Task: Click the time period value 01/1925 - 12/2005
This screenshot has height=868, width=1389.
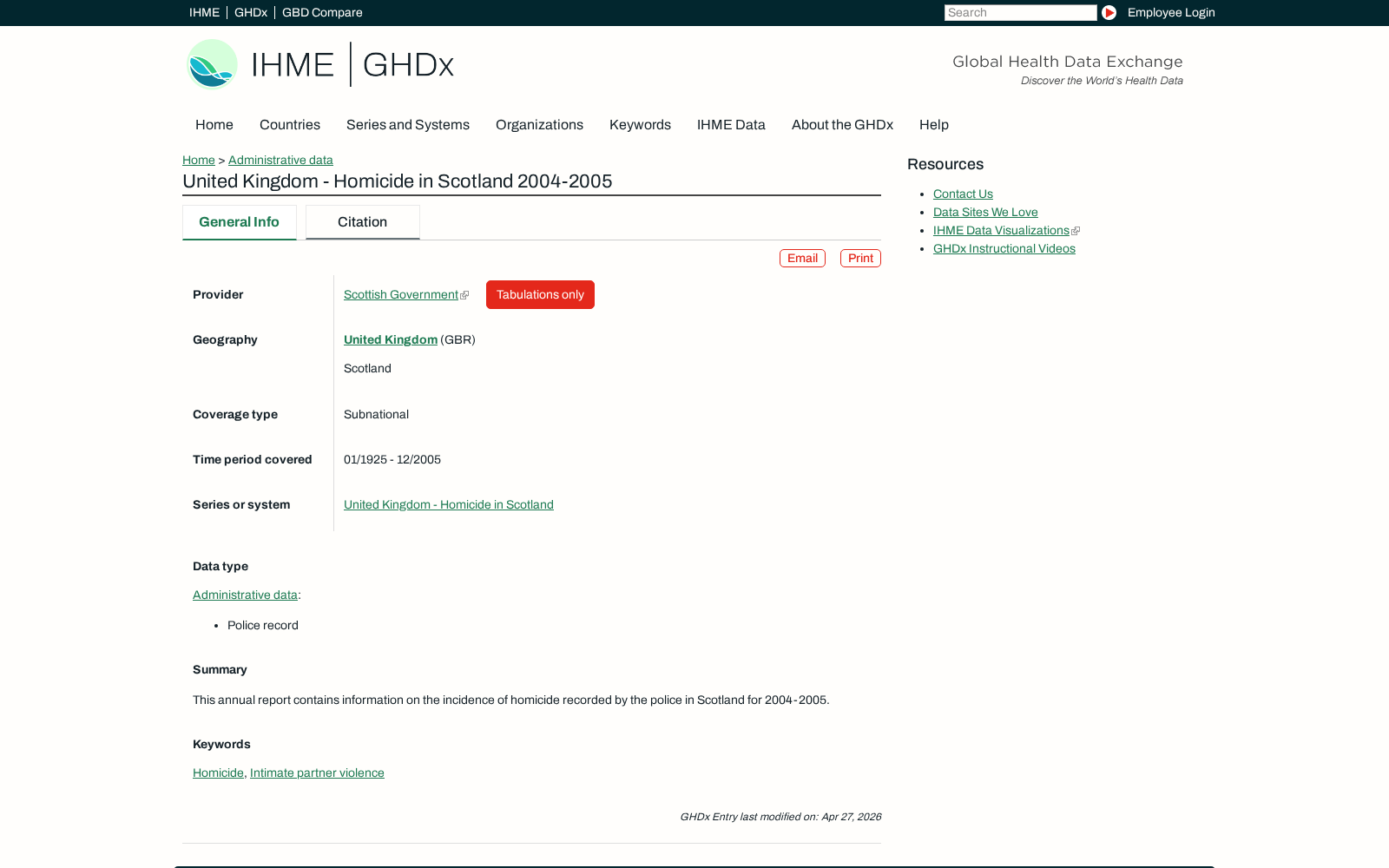Action: tap(392, 459)
